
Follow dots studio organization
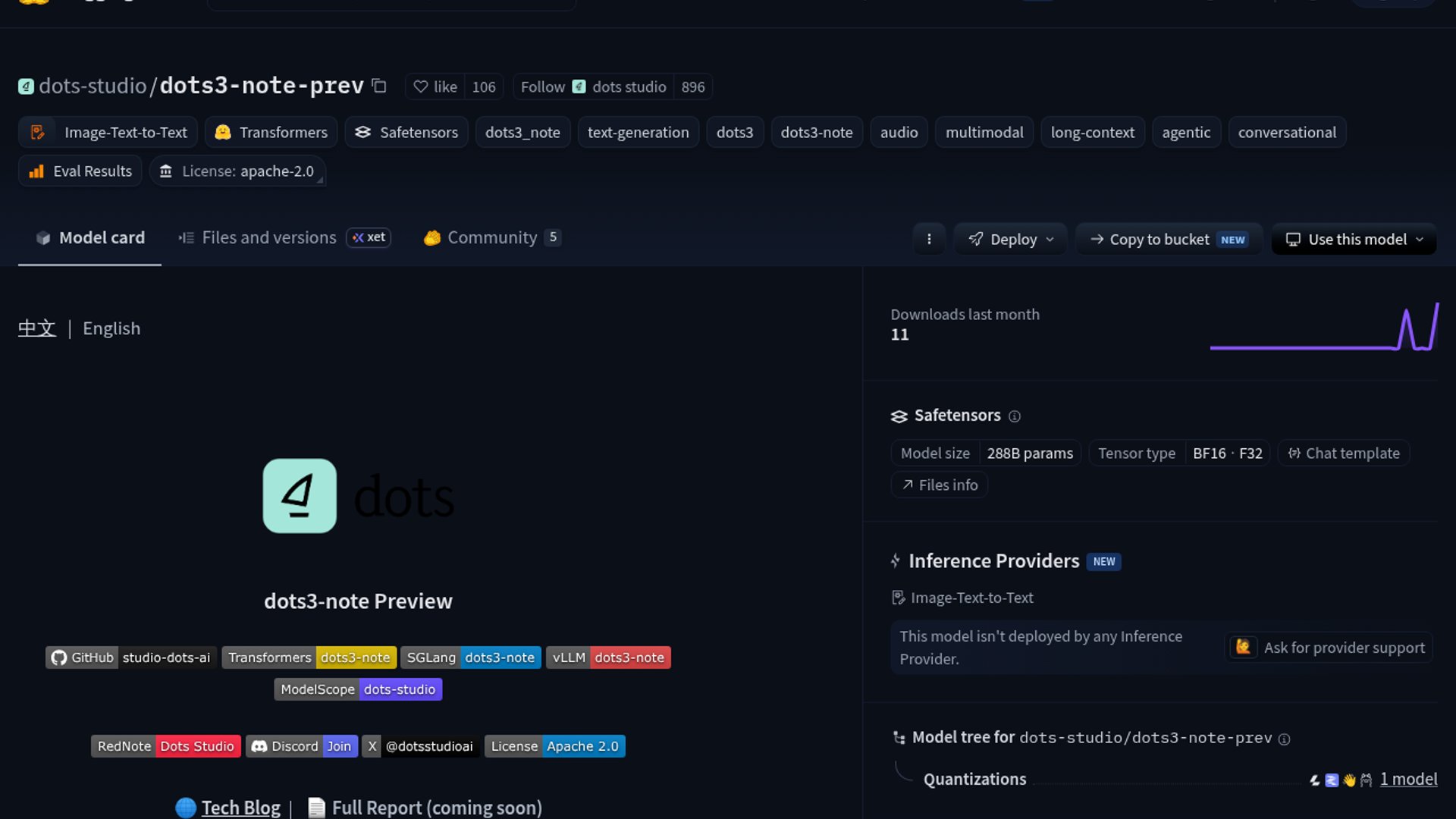593,86
